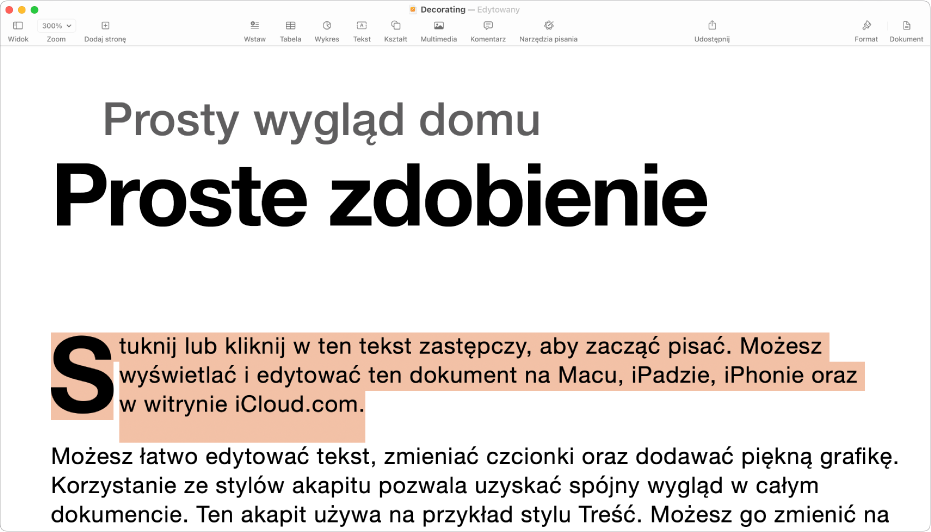Close the window with red button

tap(9, 10)
